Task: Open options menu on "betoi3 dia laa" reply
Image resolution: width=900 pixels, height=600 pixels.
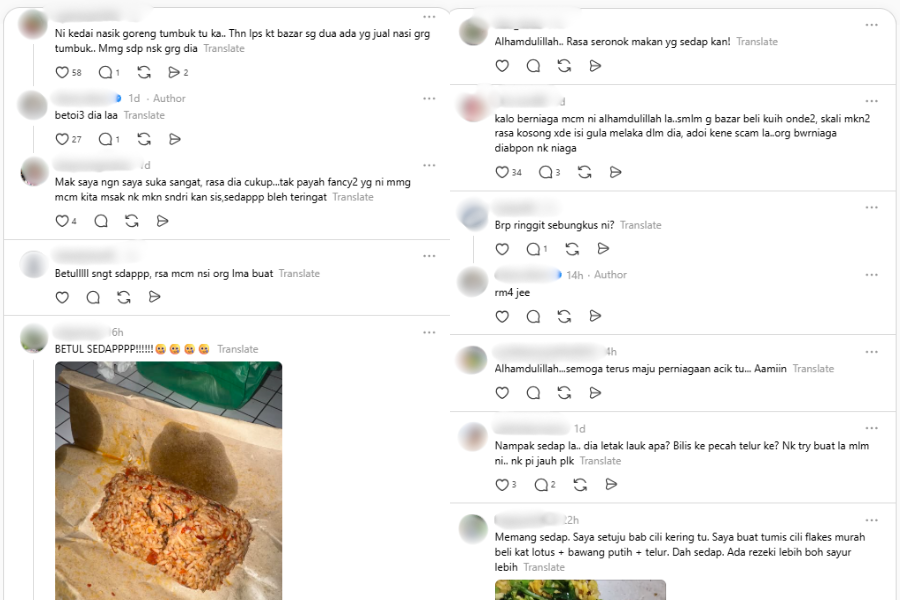Action: tap(430, 99)
